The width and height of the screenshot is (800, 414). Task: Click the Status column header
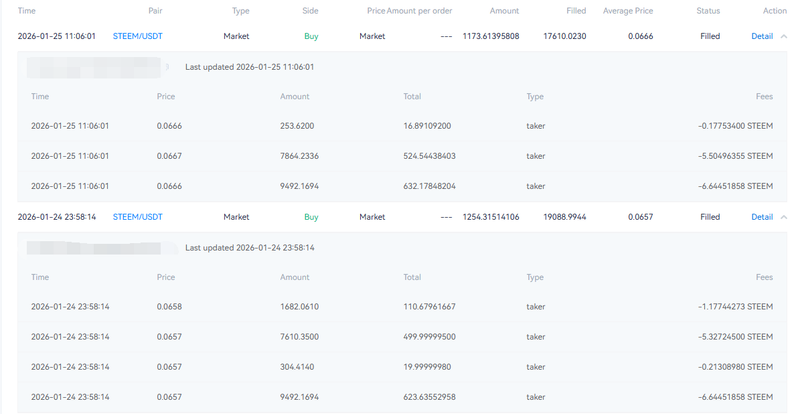(x=708, y=10)
